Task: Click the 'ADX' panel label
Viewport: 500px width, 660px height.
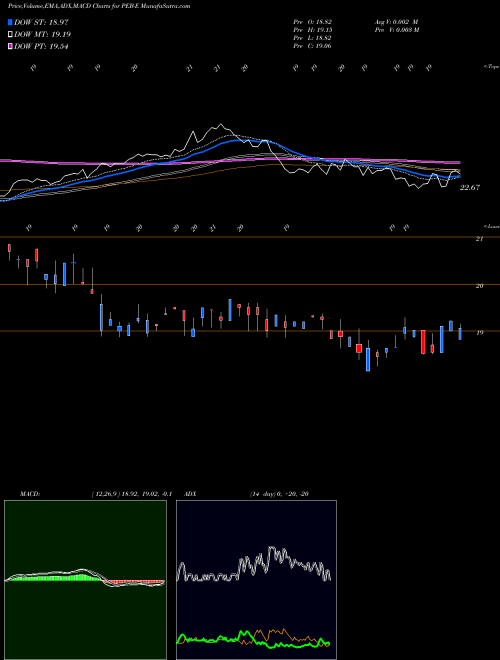Action: pyautogui.click(x=190, y=494)
